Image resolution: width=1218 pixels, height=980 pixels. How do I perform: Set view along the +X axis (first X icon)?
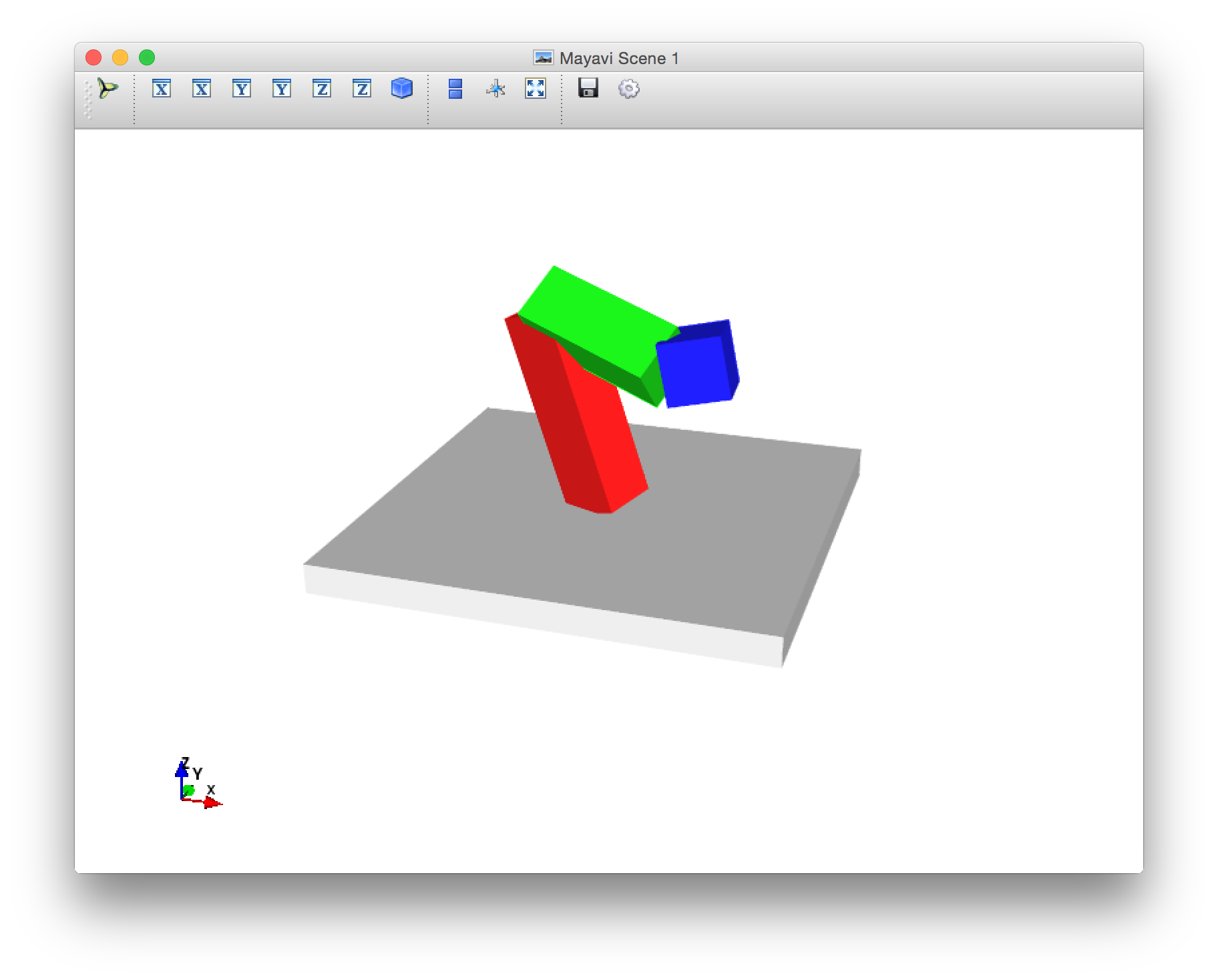[x=162, y=88]
